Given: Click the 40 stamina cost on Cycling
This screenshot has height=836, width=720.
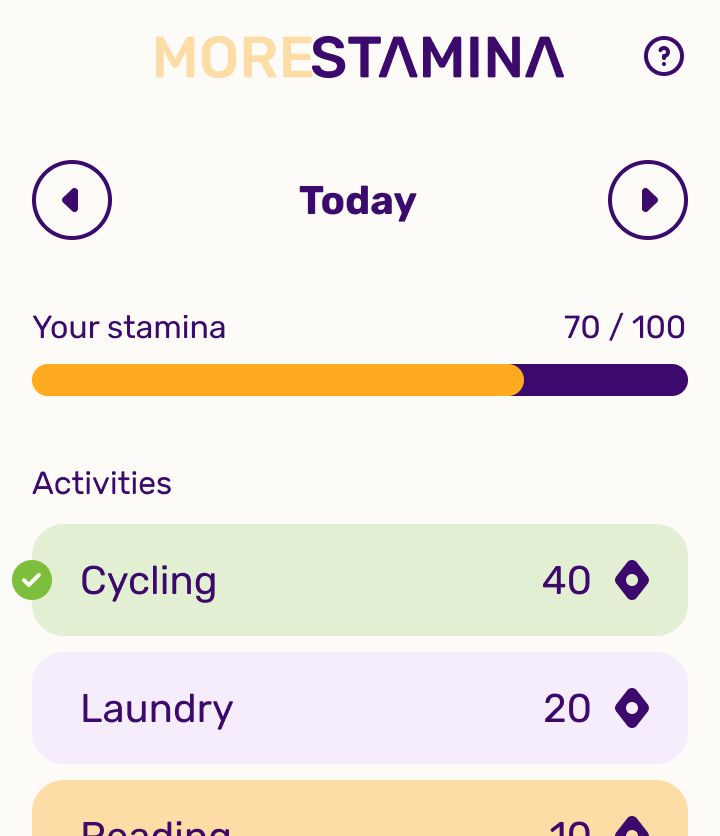Looking at the screenshot, I should [x=566, y=581].
